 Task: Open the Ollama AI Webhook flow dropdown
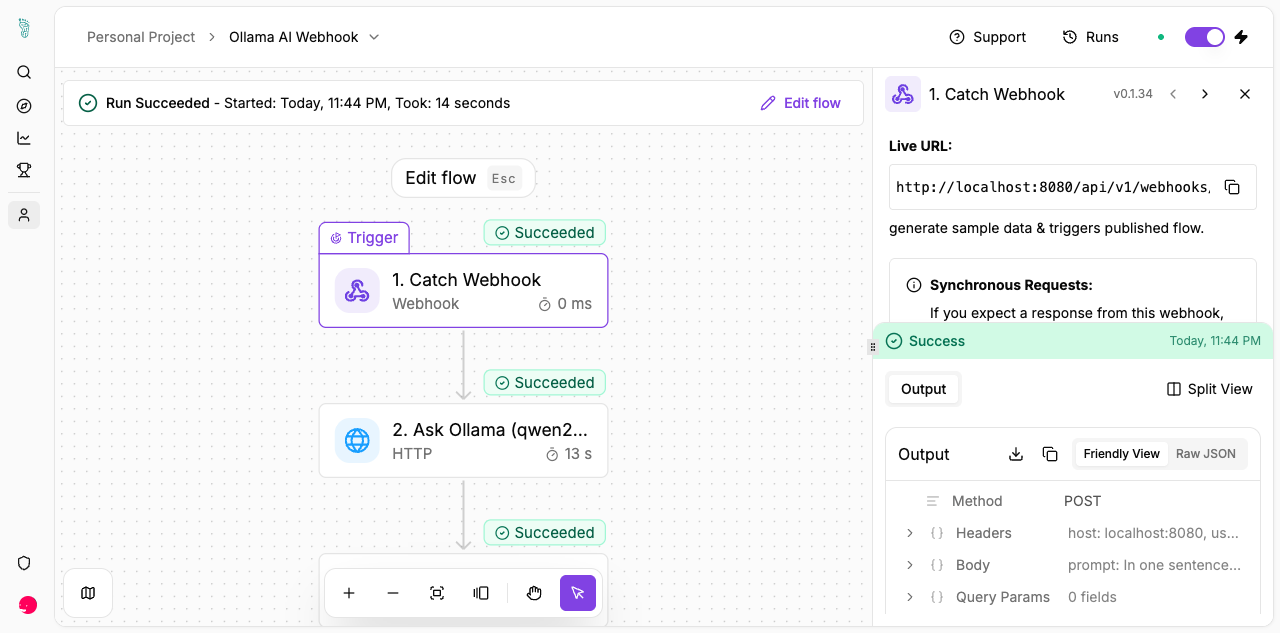pos(374,37)
